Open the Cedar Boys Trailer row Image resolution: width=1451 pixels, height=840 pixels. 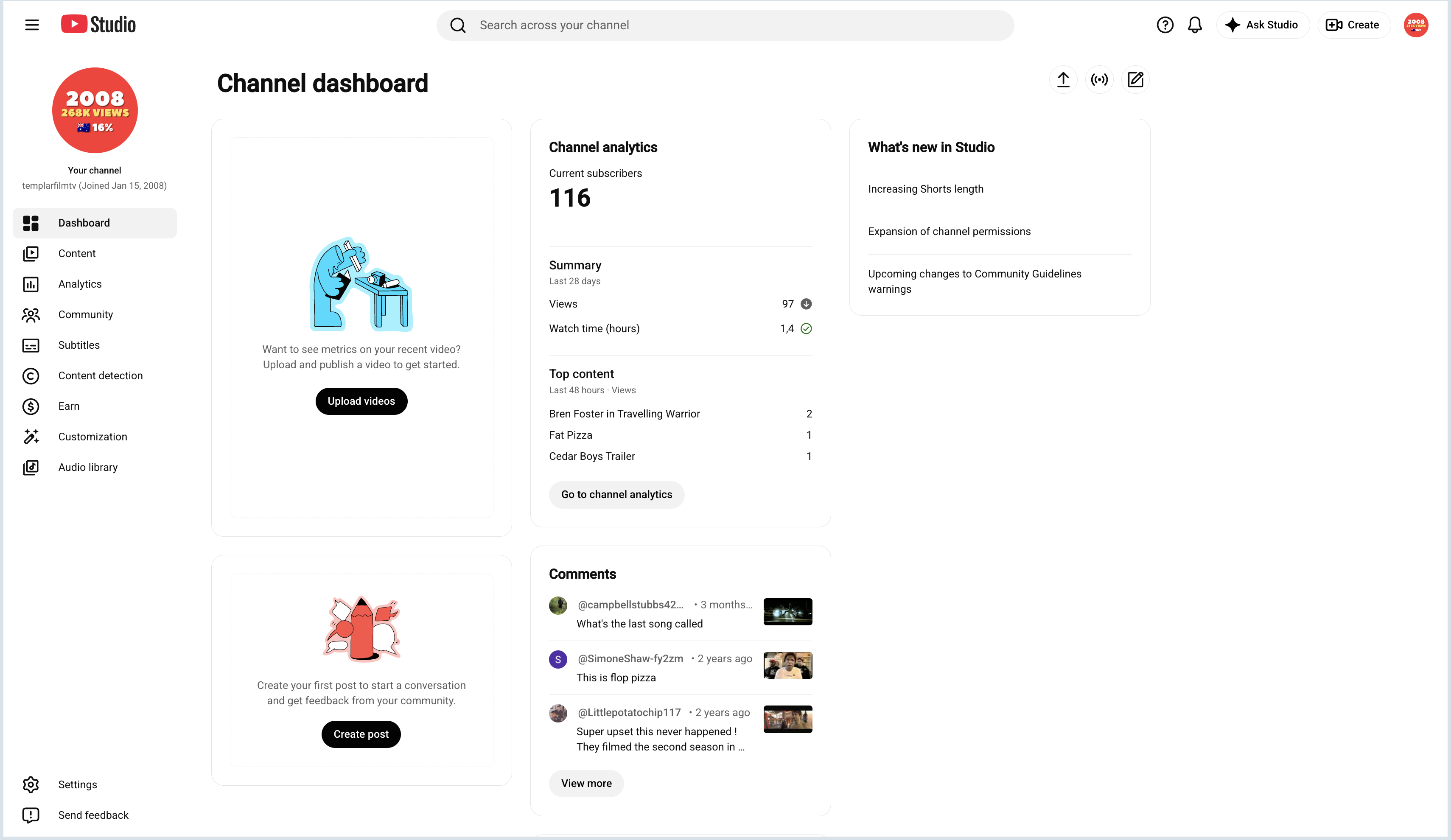681,456
